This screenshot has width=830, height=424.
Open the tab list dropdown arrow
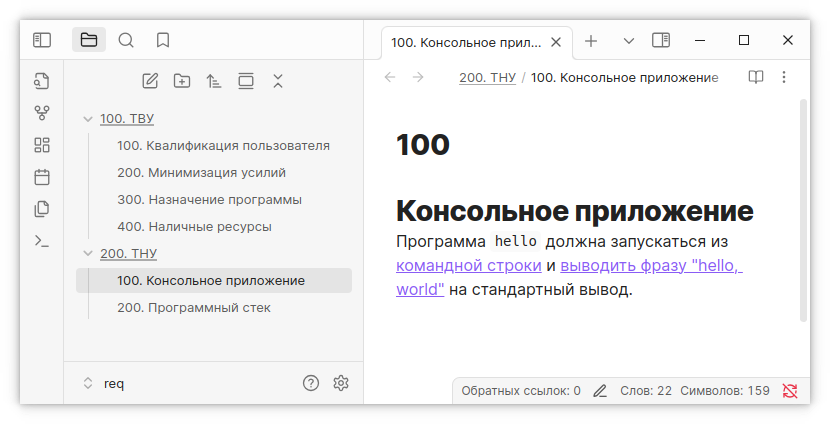point(628,41)
